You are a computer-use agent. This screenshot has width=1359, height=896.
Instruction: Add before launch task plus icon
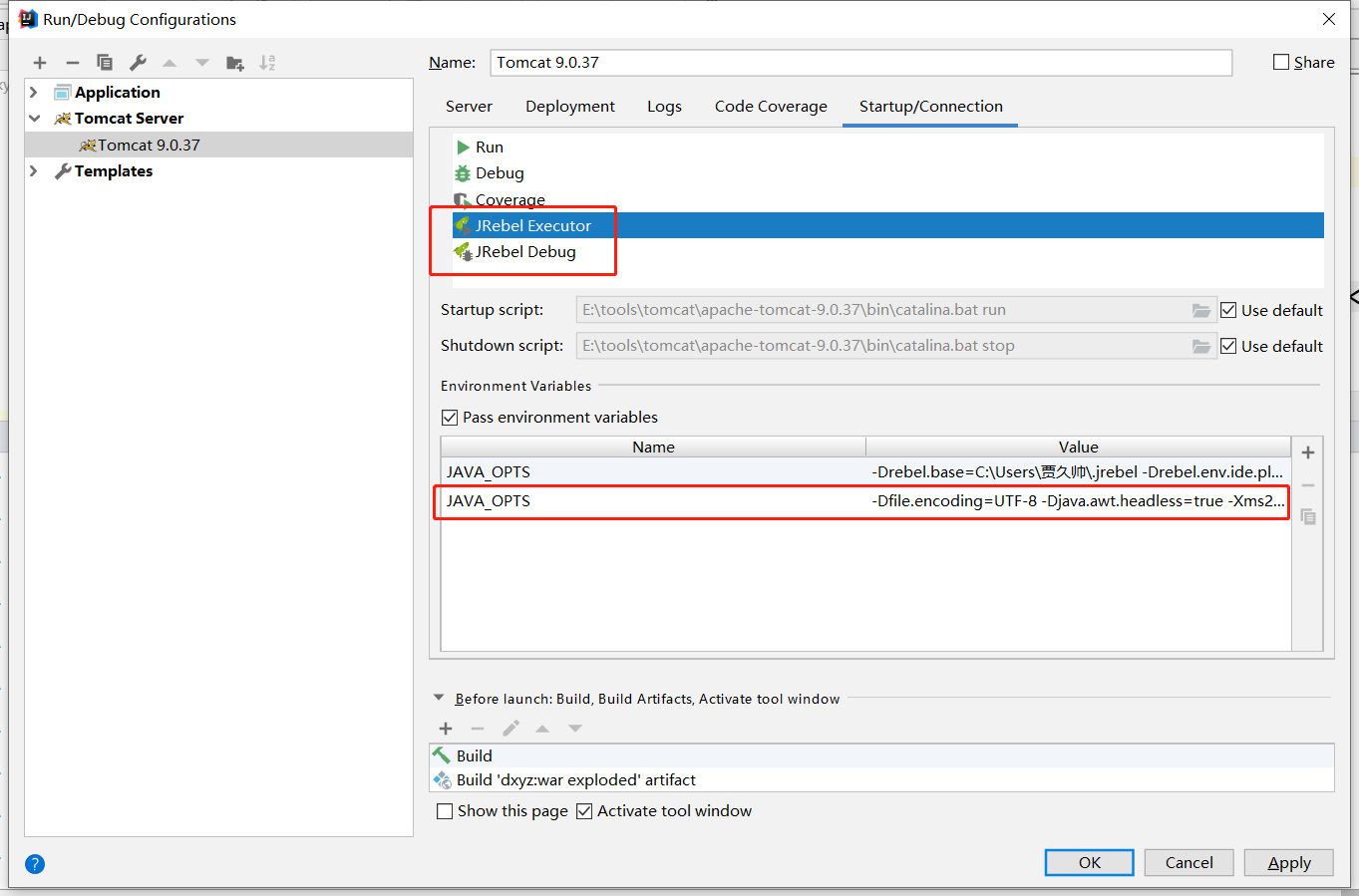(446, 729)
